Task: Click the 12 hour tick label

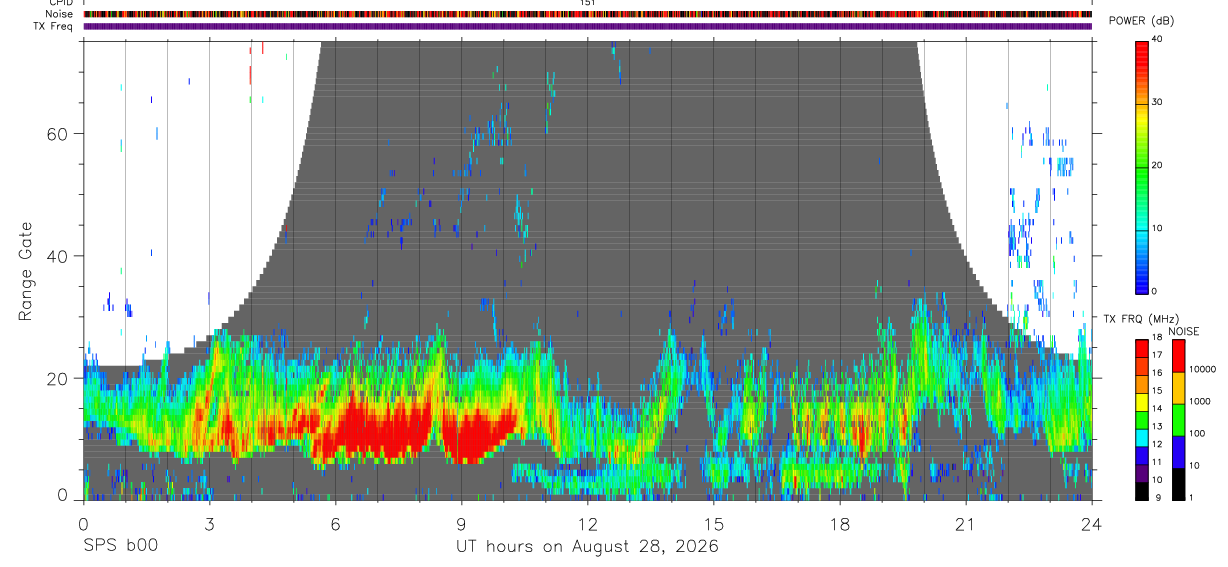Action: click(x=588, y=523)
